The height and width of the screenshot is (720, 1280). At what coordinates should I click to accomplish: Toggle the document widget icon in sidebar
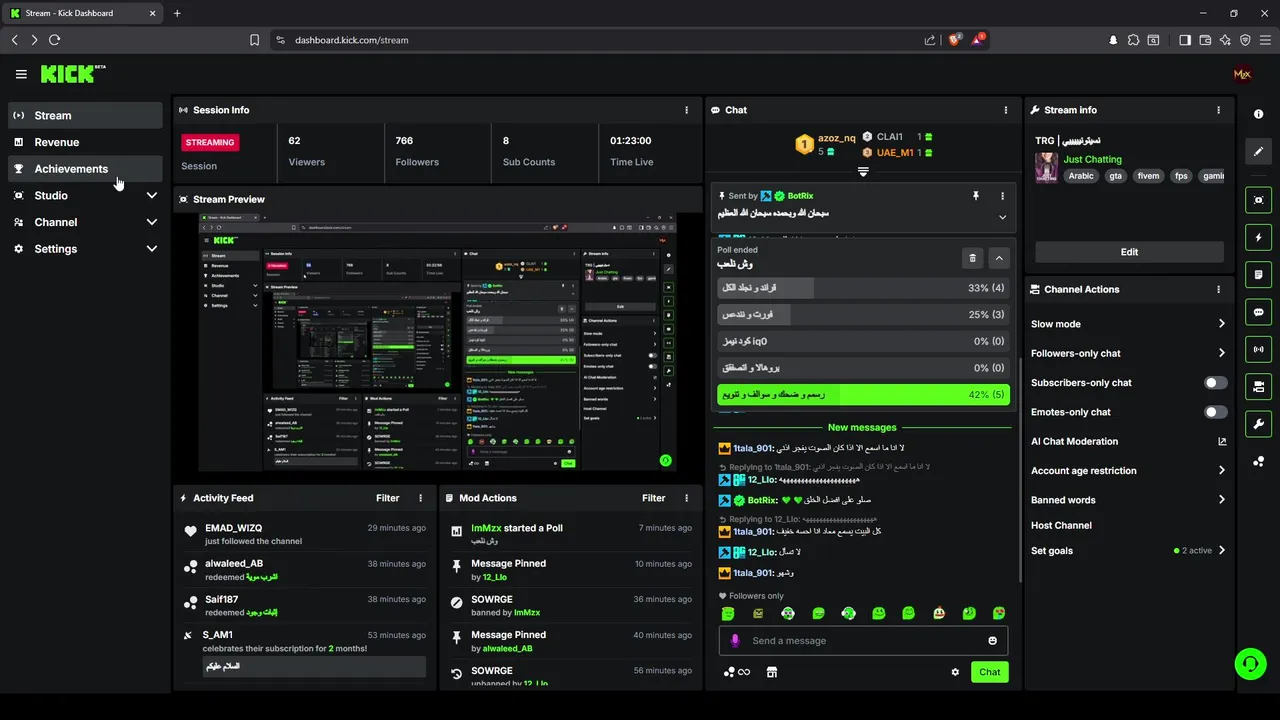point(1258,275)
